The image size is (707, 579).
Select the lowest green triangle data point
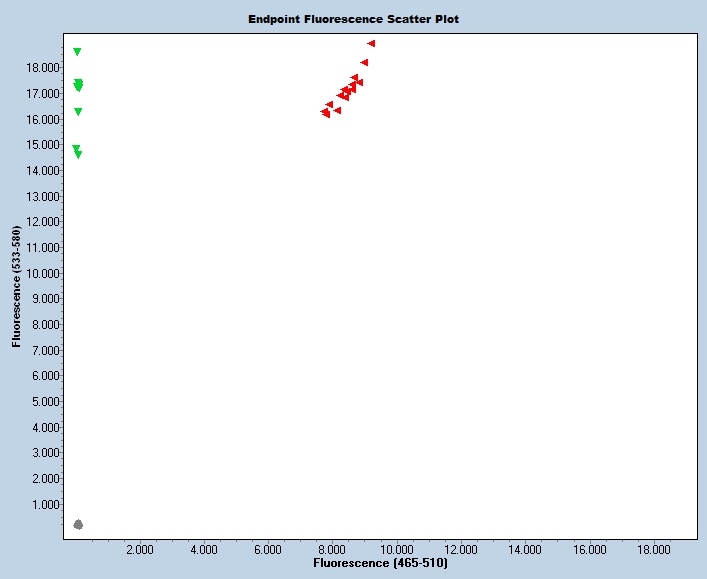click(x=78, y=155)
